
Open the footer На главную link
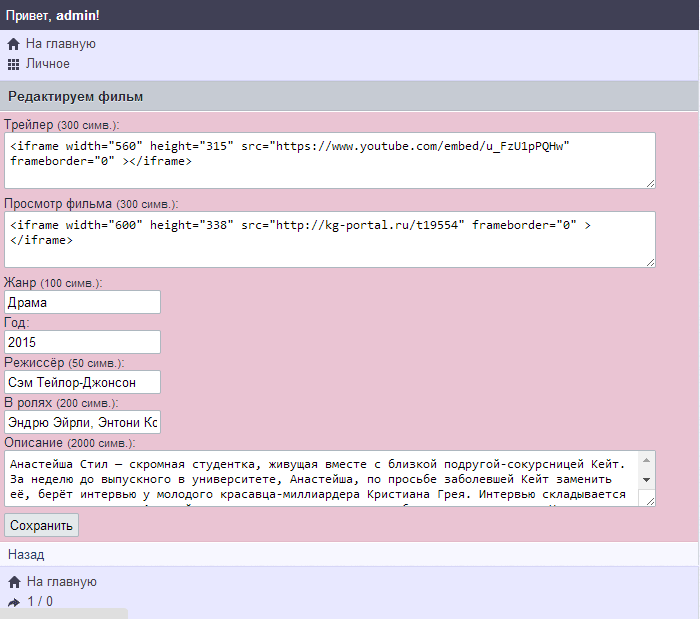click(x=61, y=582)
